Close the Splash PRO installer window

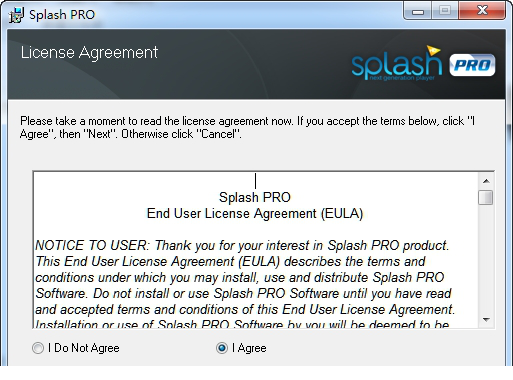pos(482,11)
